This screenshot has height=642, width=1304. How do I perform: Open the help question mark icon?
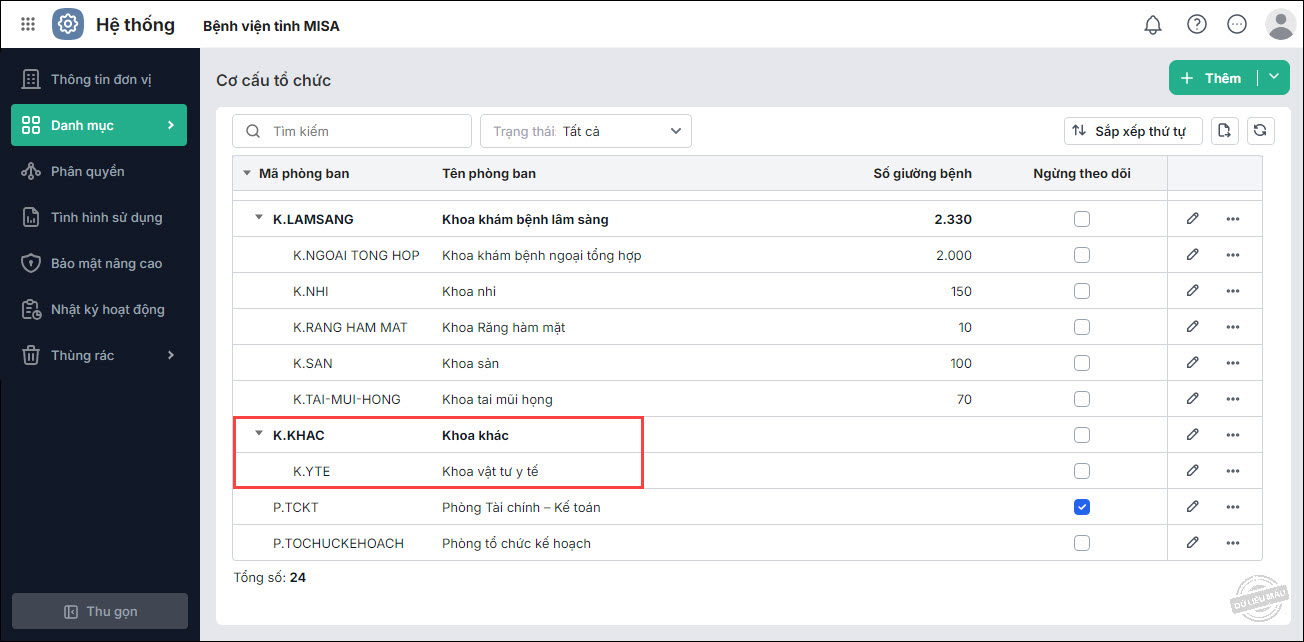click(x=1196, y=24)
